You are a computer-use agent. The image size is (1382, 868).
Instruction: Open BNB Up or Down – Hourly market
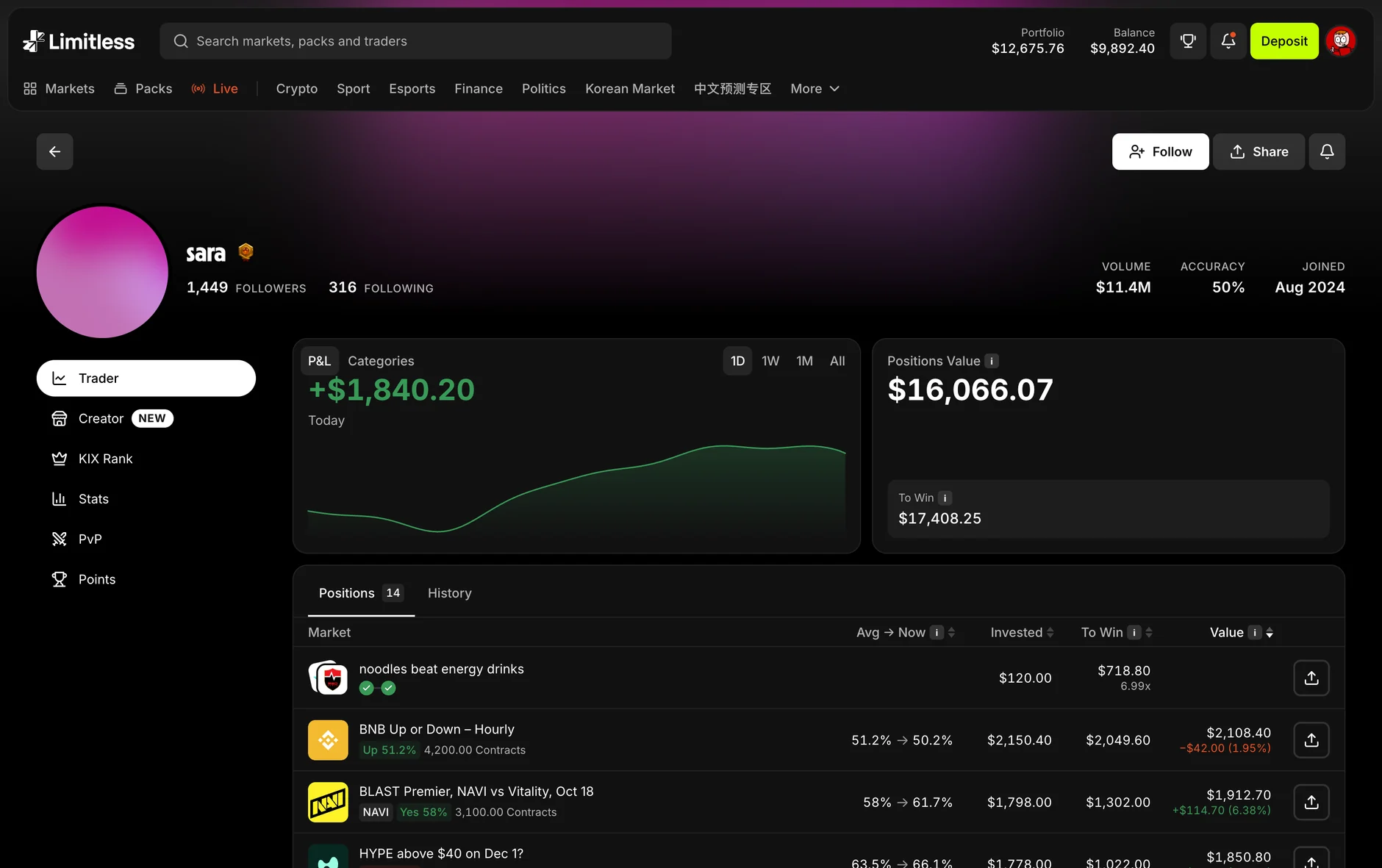click(437, 729)
